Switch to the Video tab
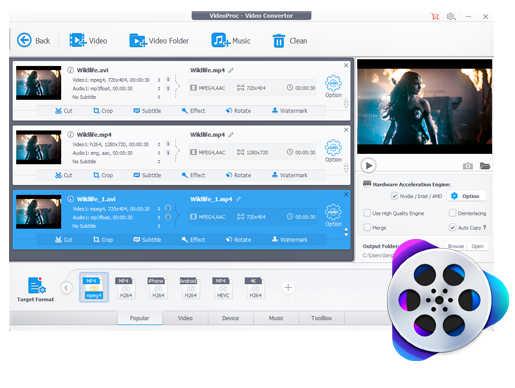This screenshot has height=388, width=515. coord(185,318)
